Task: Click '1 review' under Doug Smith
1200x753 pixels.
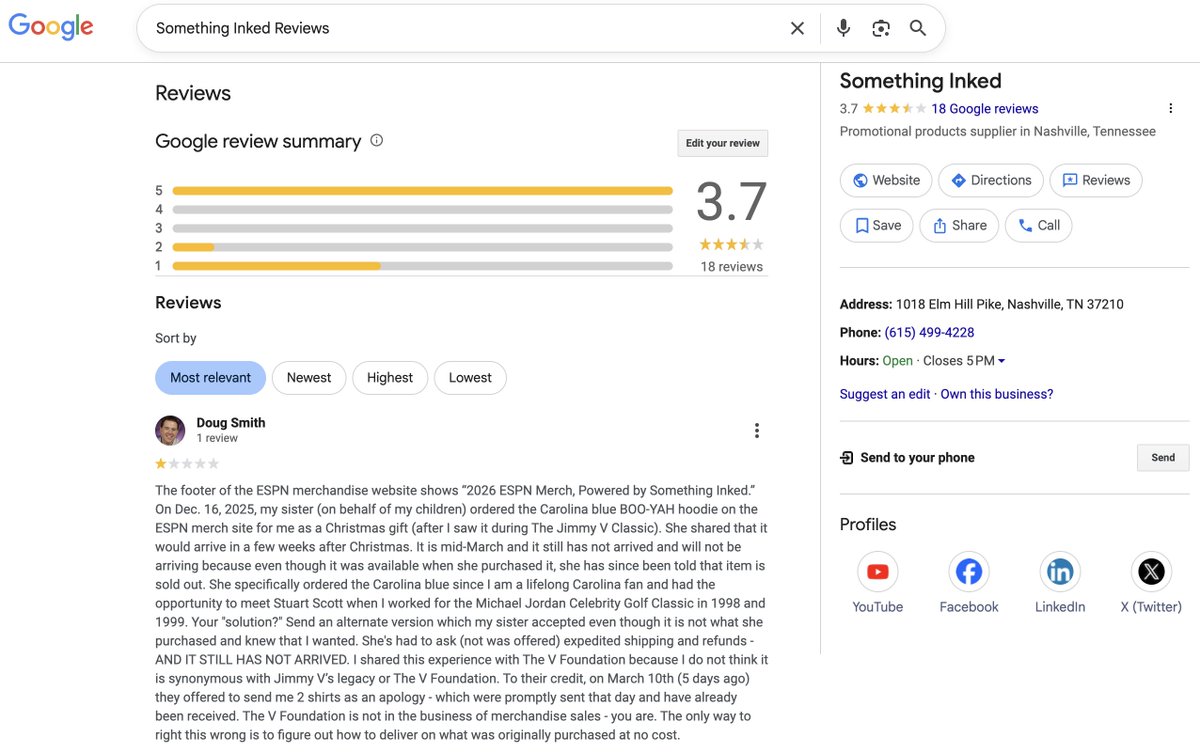Action: point(217,438)
